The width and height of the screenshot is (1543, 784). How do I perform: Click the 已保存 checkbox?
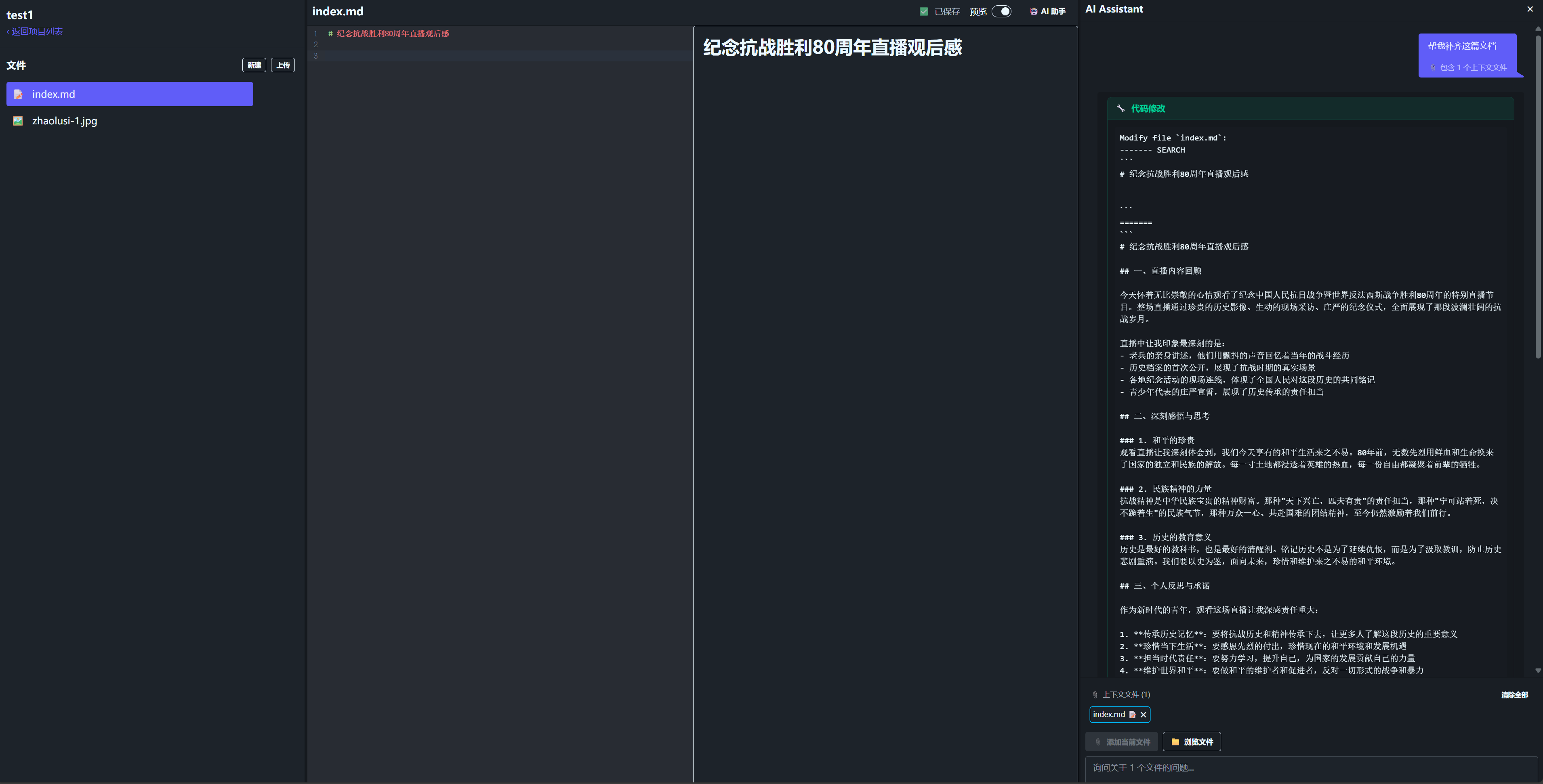click(924, 11)
